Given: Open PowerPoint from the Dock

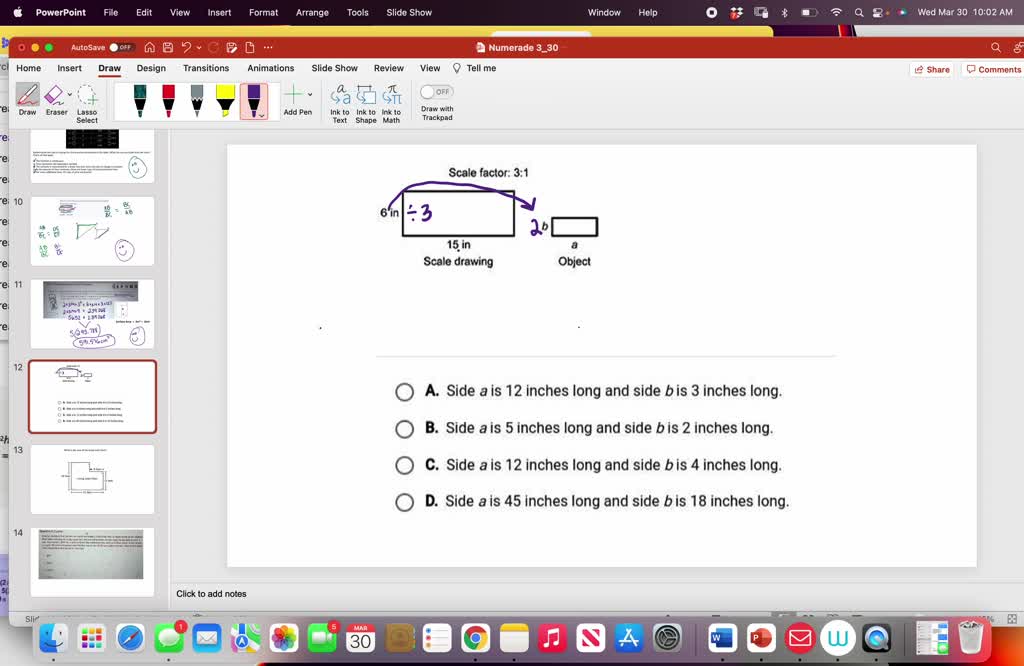Looking at the screenshot, I should coord(760,638).
